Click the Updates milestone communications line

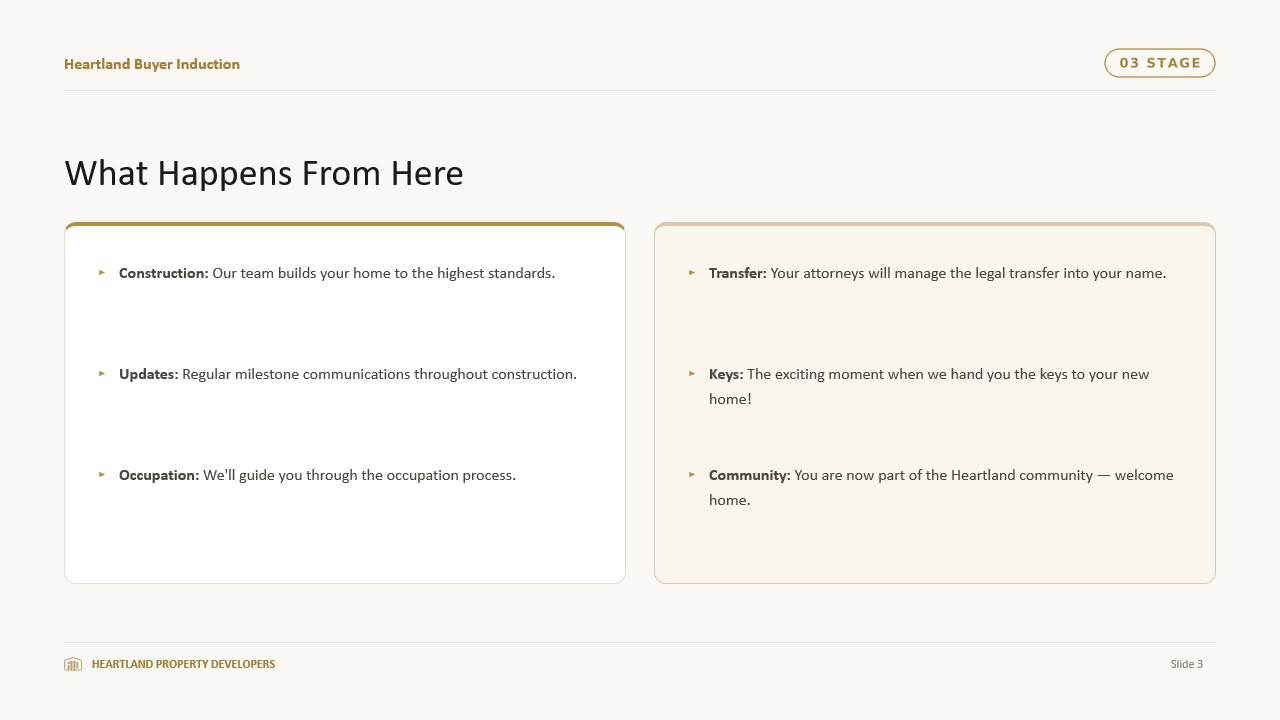click(x=348, y=374)
